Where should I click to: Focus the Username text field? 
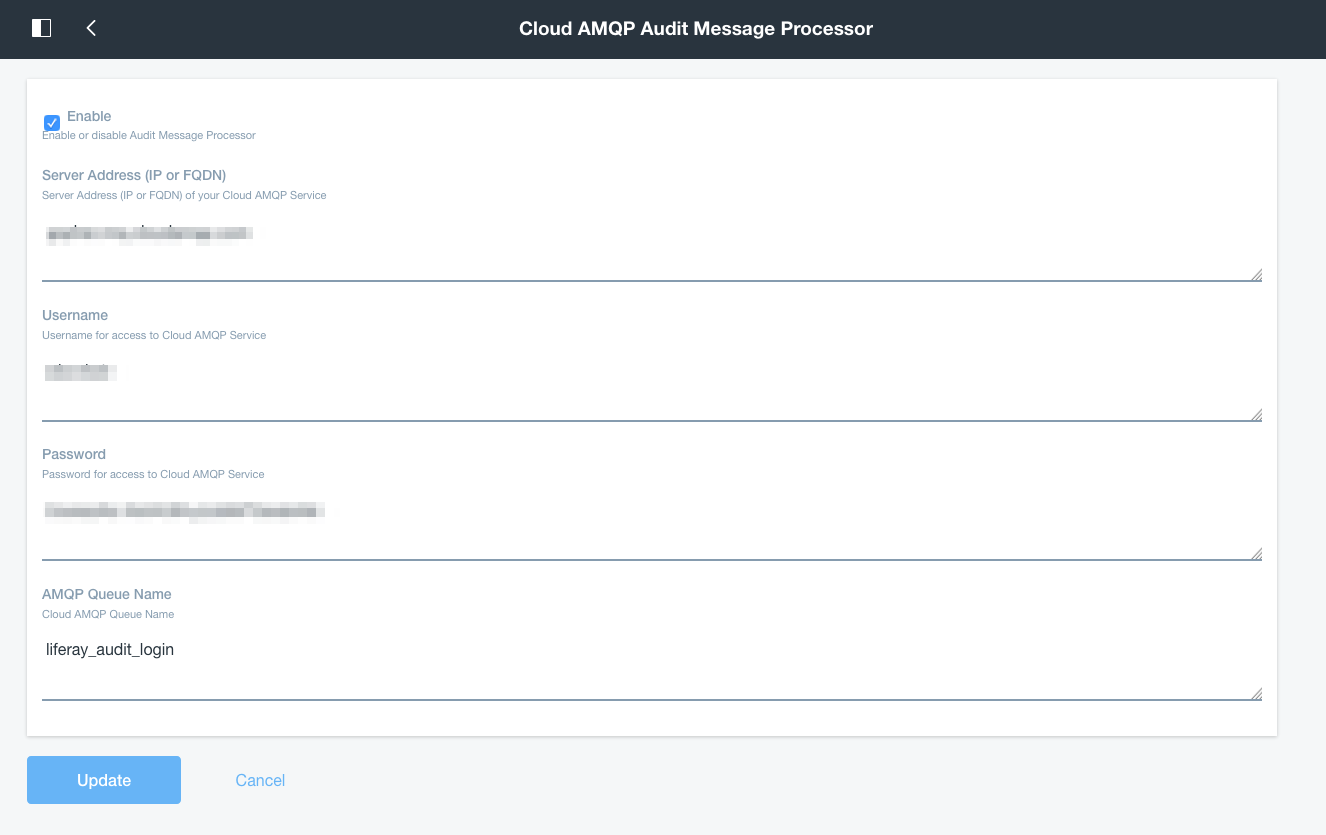pos(650,385)
